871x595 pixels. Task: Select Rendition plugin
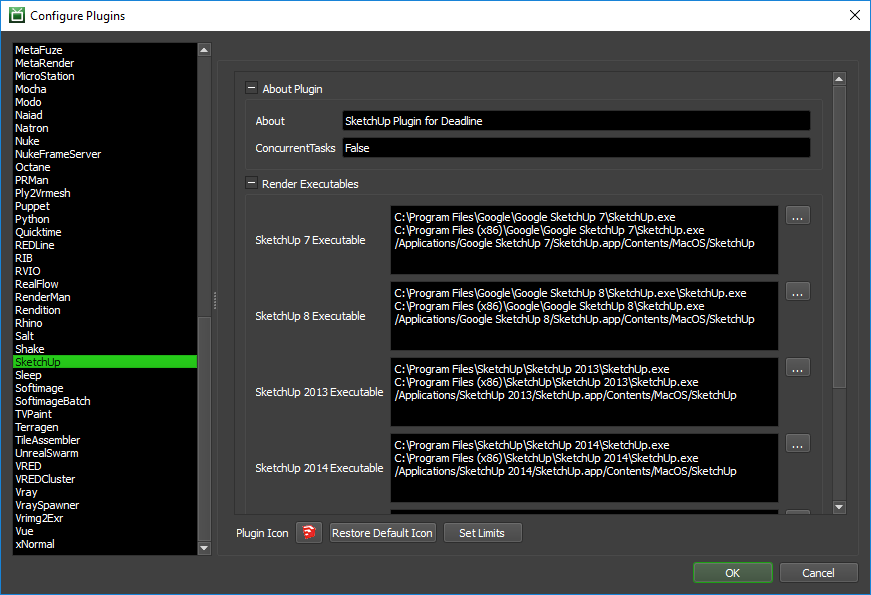(105, 310)
